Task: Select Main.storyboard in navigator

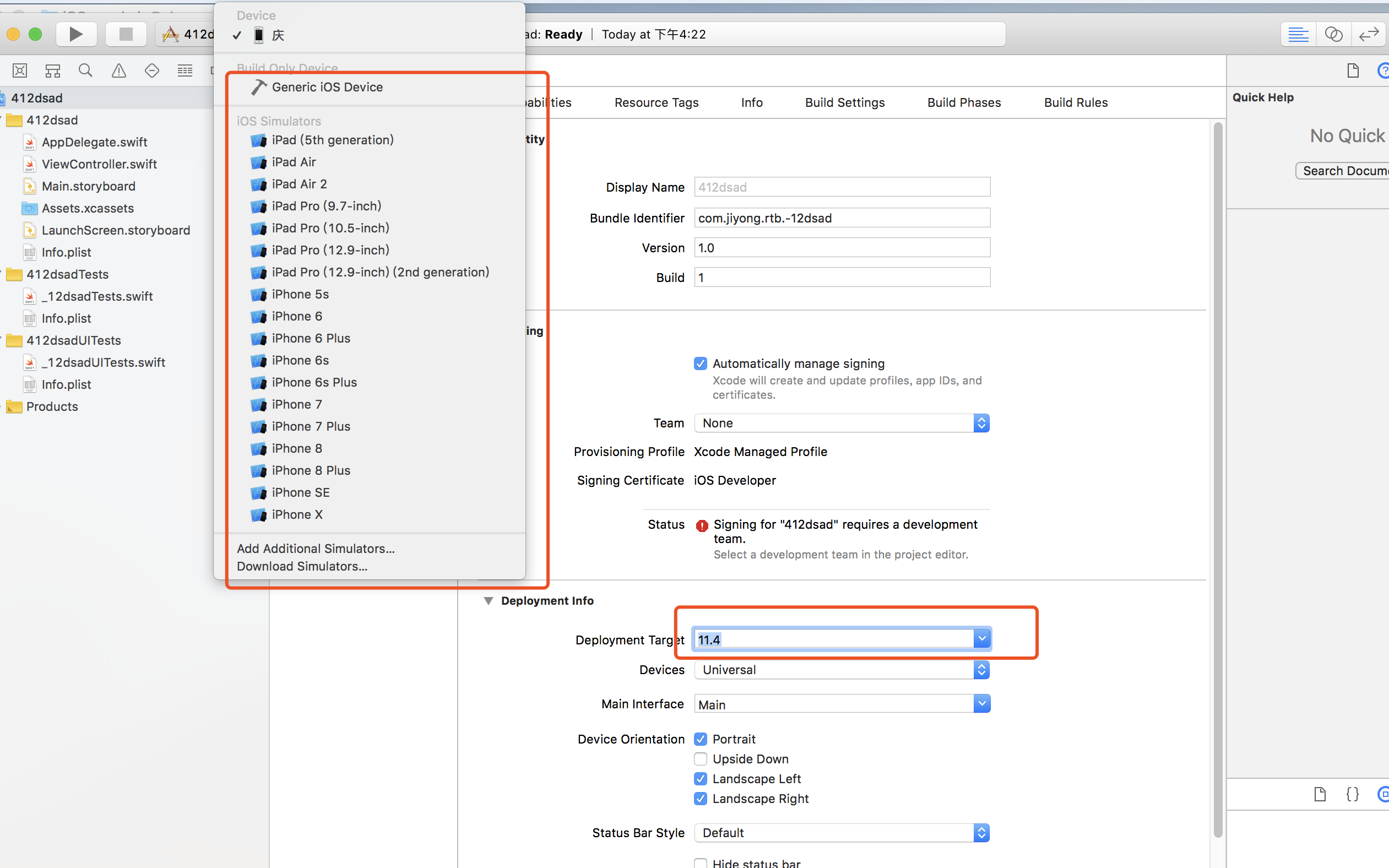Action: coord(88,186)
